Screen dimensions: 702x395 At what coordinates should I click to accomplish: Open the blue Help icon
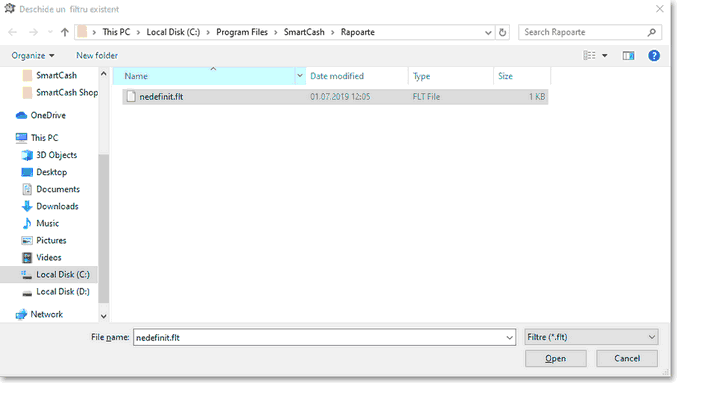point(654,56)
